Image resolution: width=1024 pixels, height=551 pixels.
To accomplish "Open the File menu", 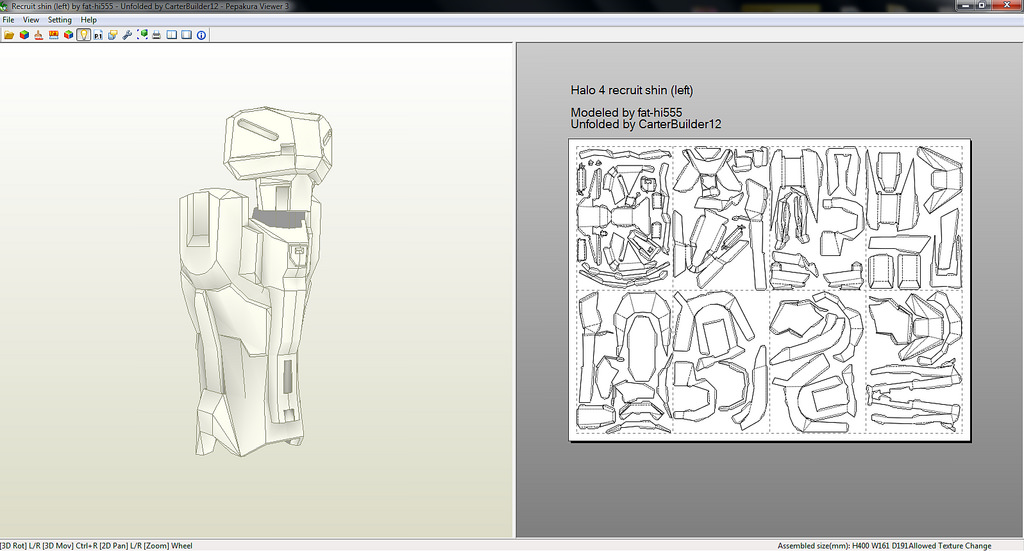I will pyautogui.click(x=8, y=20).
